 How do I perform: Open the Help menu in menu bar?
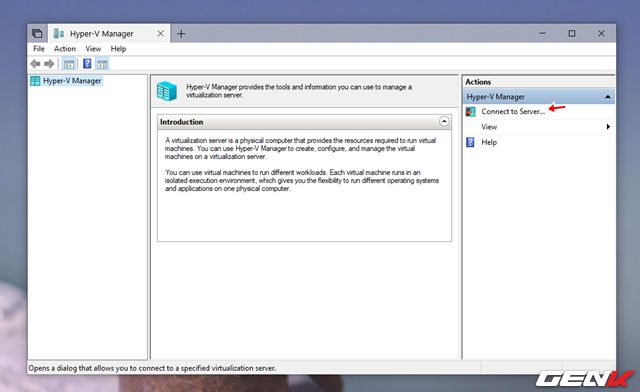(x=118, y=49)
